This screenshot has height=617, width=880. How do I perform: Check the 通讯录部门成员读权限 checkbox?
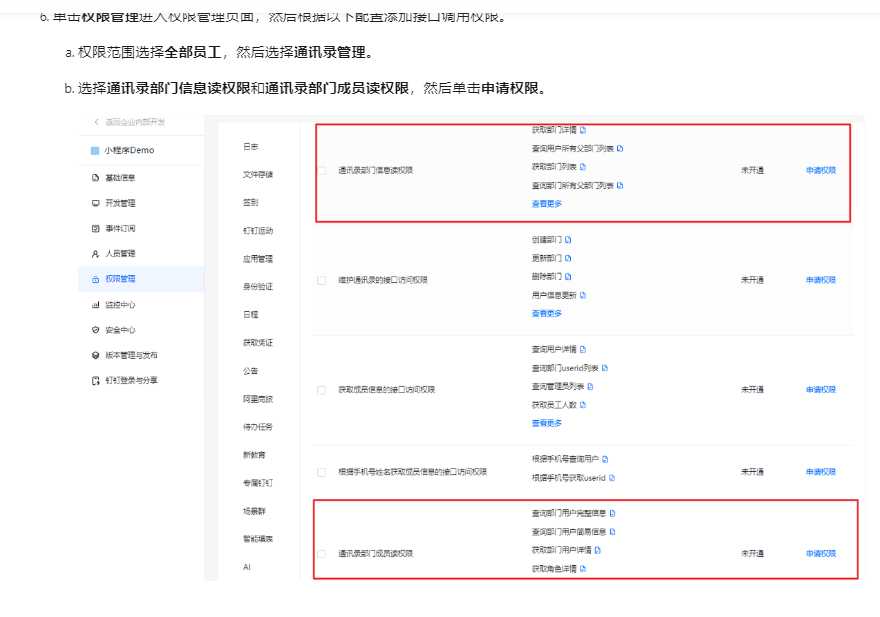(322, 554)
